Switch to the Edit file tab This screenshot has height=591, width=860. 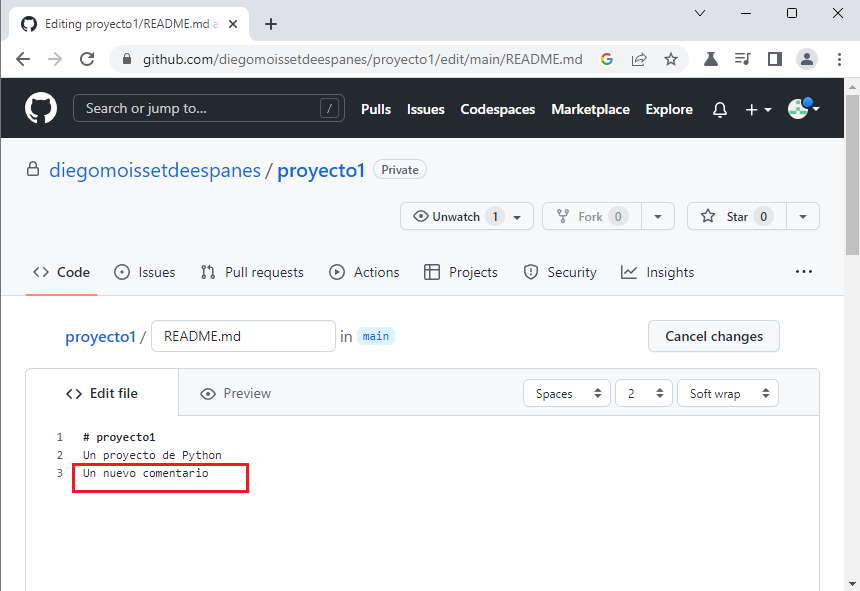tap(102, 394)
